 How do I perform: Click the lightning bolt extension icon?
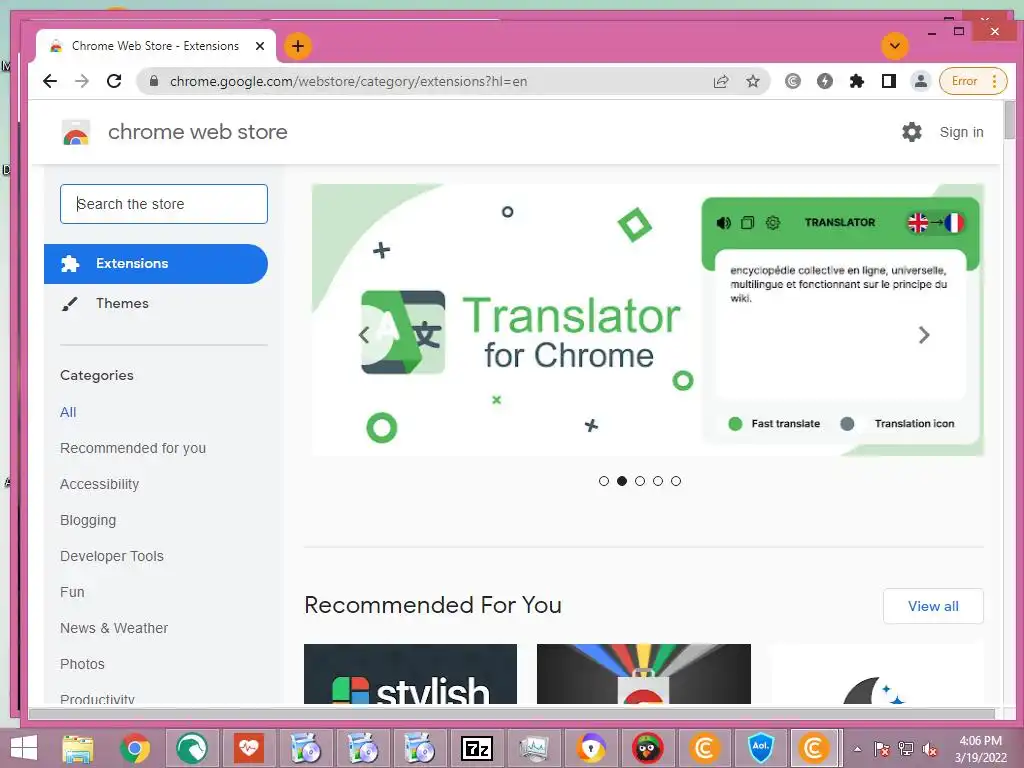coord(825,81)
